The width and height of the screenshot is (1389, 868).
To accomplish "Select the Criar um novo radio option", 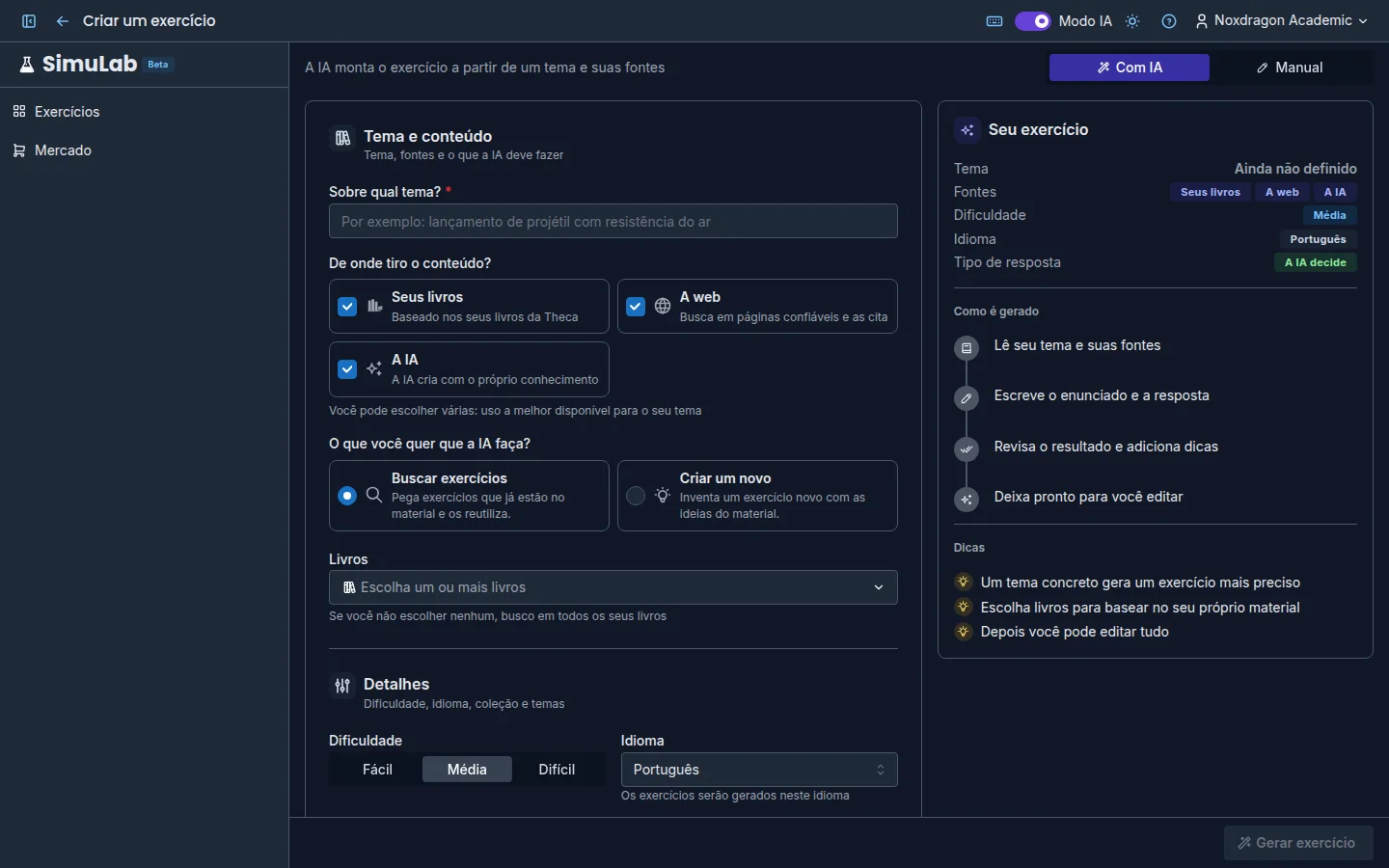I will 636,496.
